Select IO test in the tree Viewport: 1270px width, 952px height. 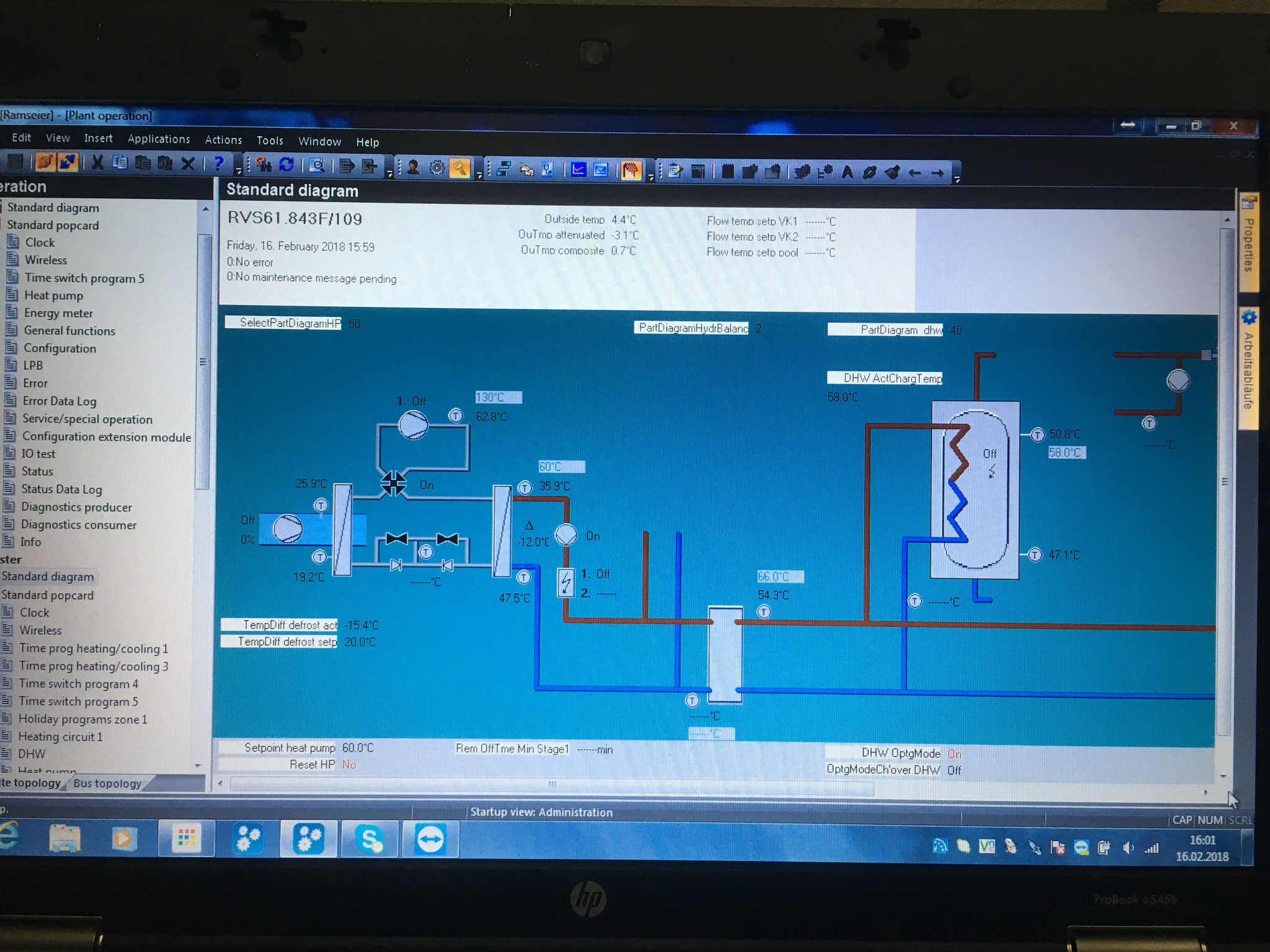point(38,454)
